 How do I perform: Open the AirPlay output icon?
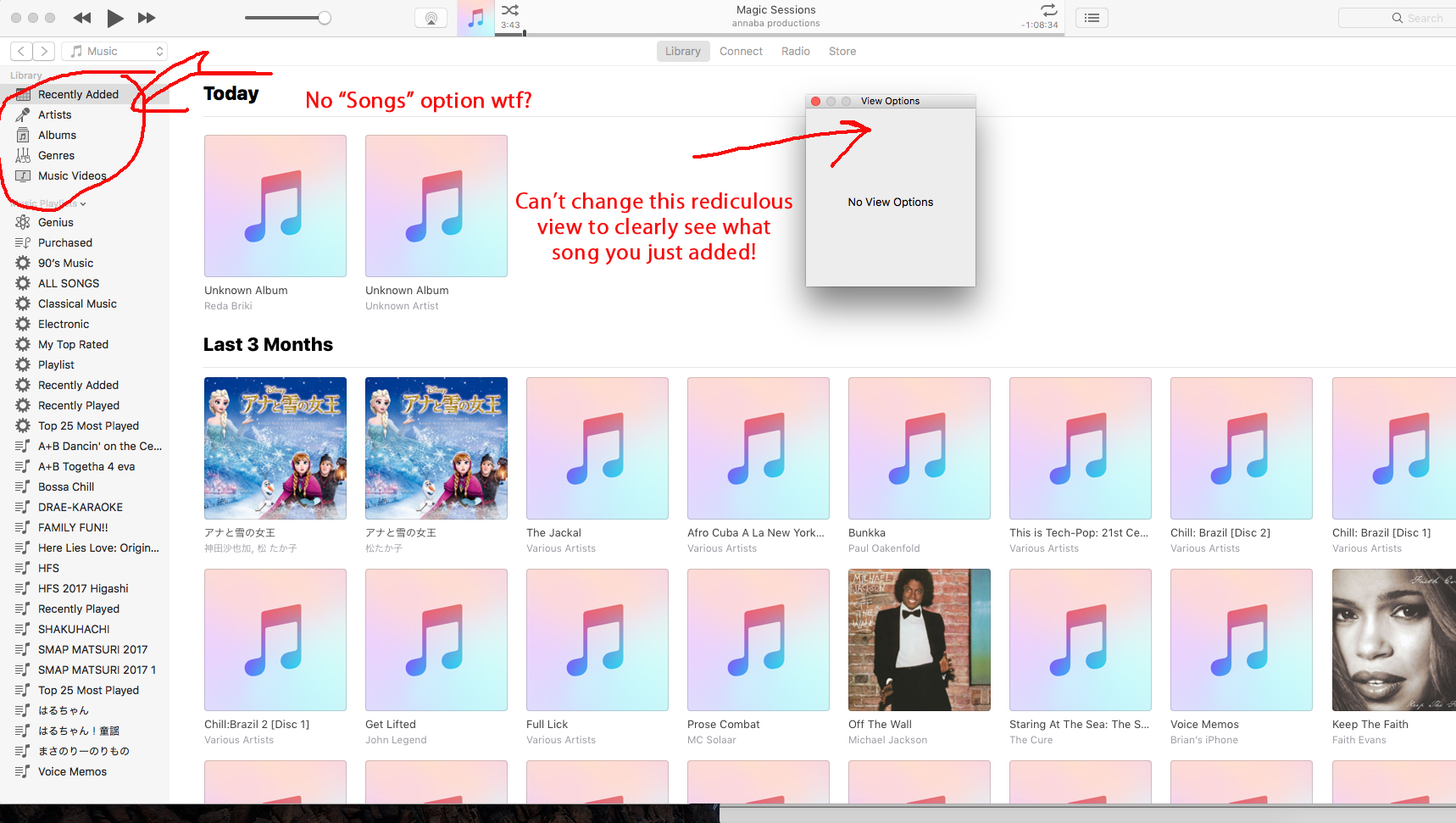[x=431, y=18]
